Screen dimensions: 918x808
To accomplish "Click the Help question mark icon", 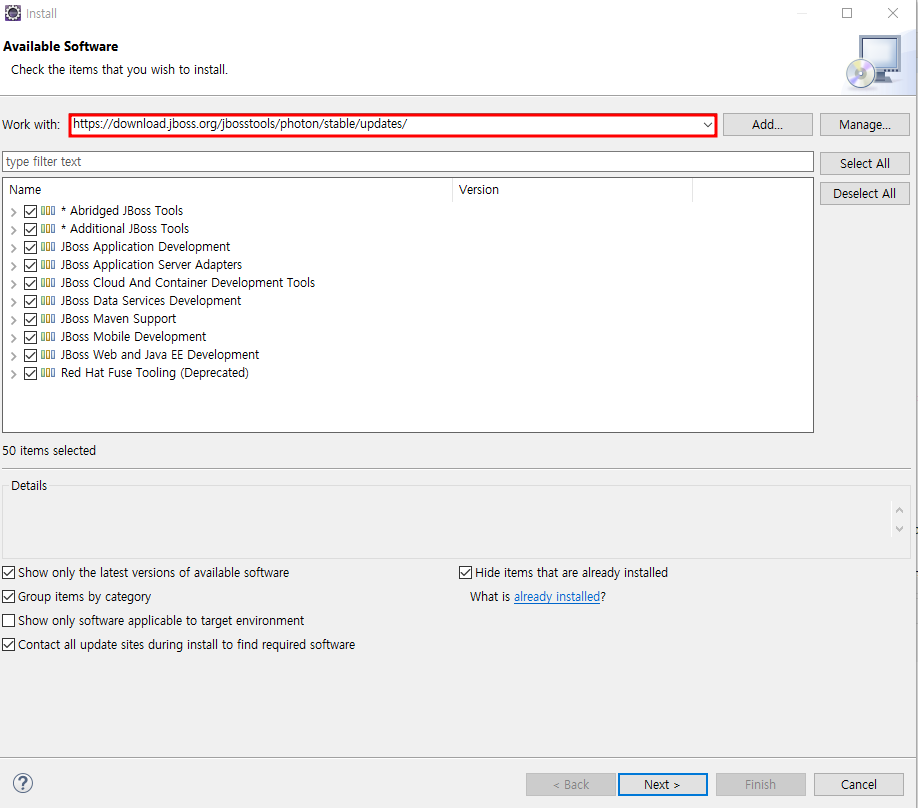I will coord(23,783).
